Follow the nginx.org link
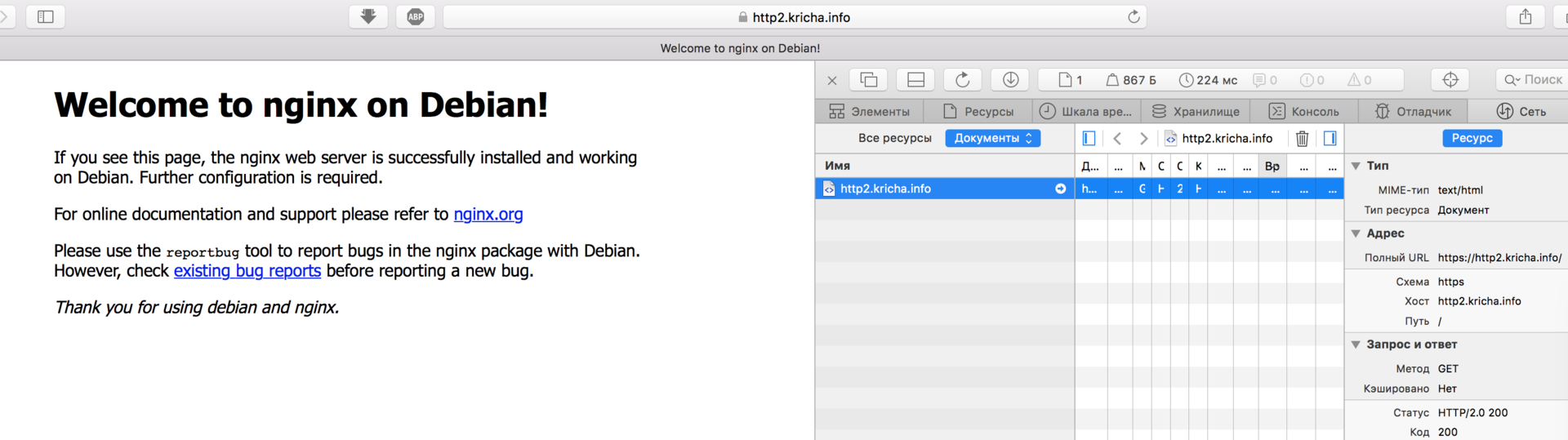This screenshot has width=1568, height=440. pos(488,214)
